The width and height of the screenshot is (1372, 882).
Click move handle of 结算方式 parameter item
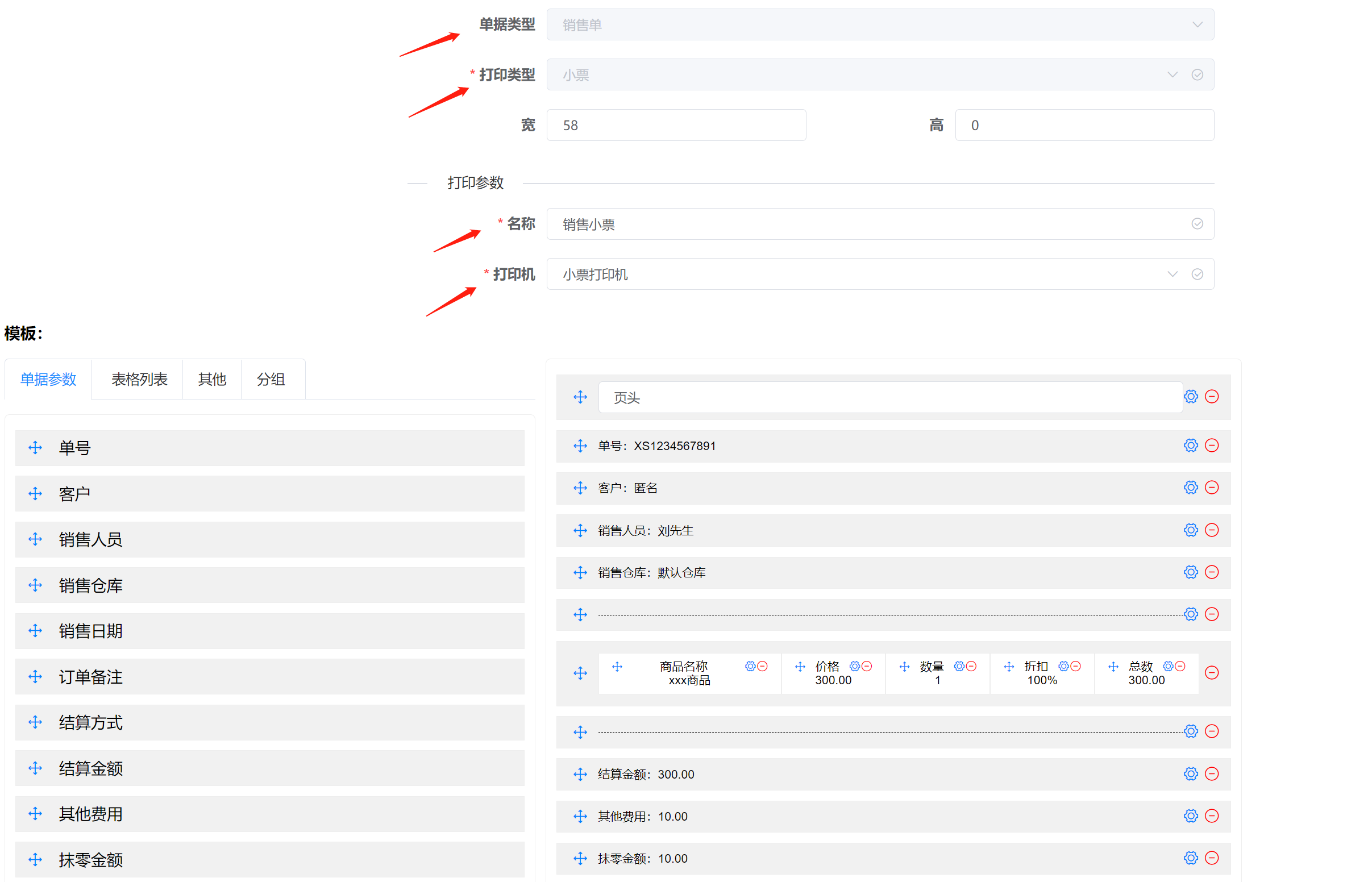point(35,722)
